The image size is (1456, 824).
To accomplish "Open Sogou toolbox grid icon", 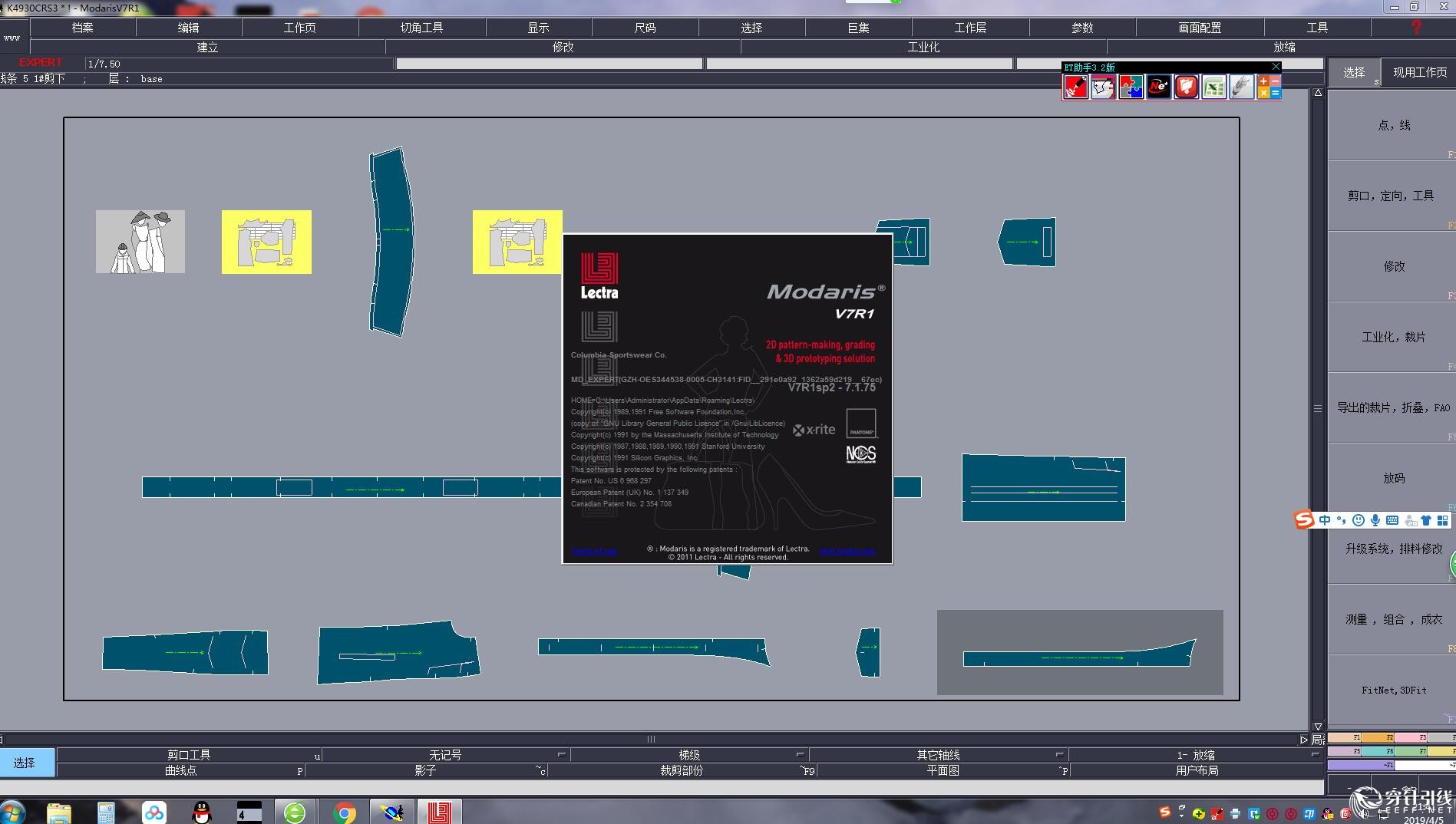I will [1443, 520].
